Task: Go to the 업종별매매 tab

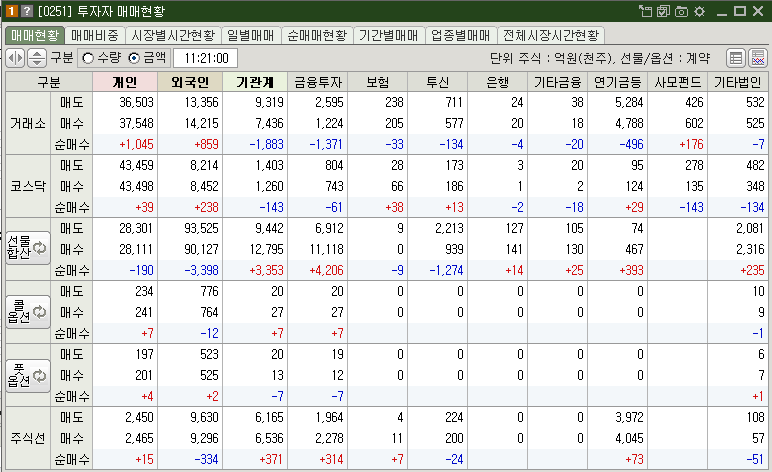Action: (461, 35)
